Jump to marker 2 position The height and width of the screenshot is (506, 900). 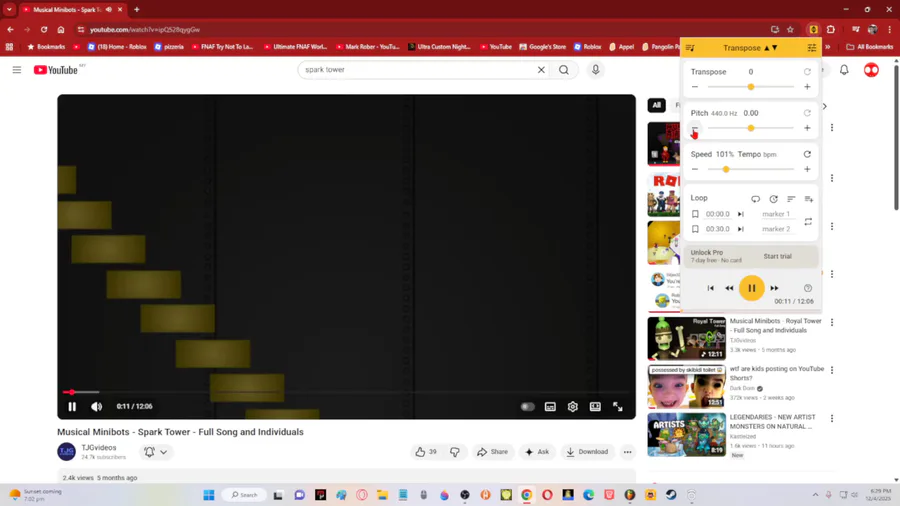tap(740, 229)
